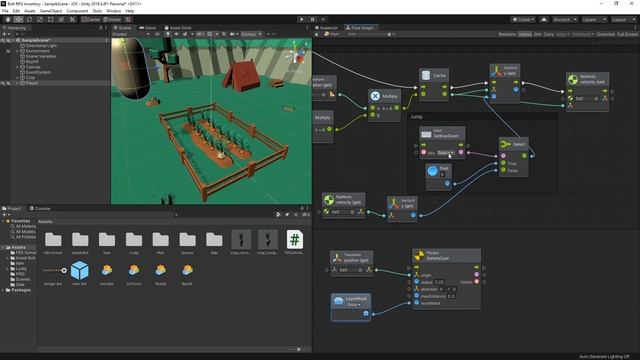The image size is (640, 360).
Task: Open the Shaded draw mode dropdown
Action: point(131,34)
